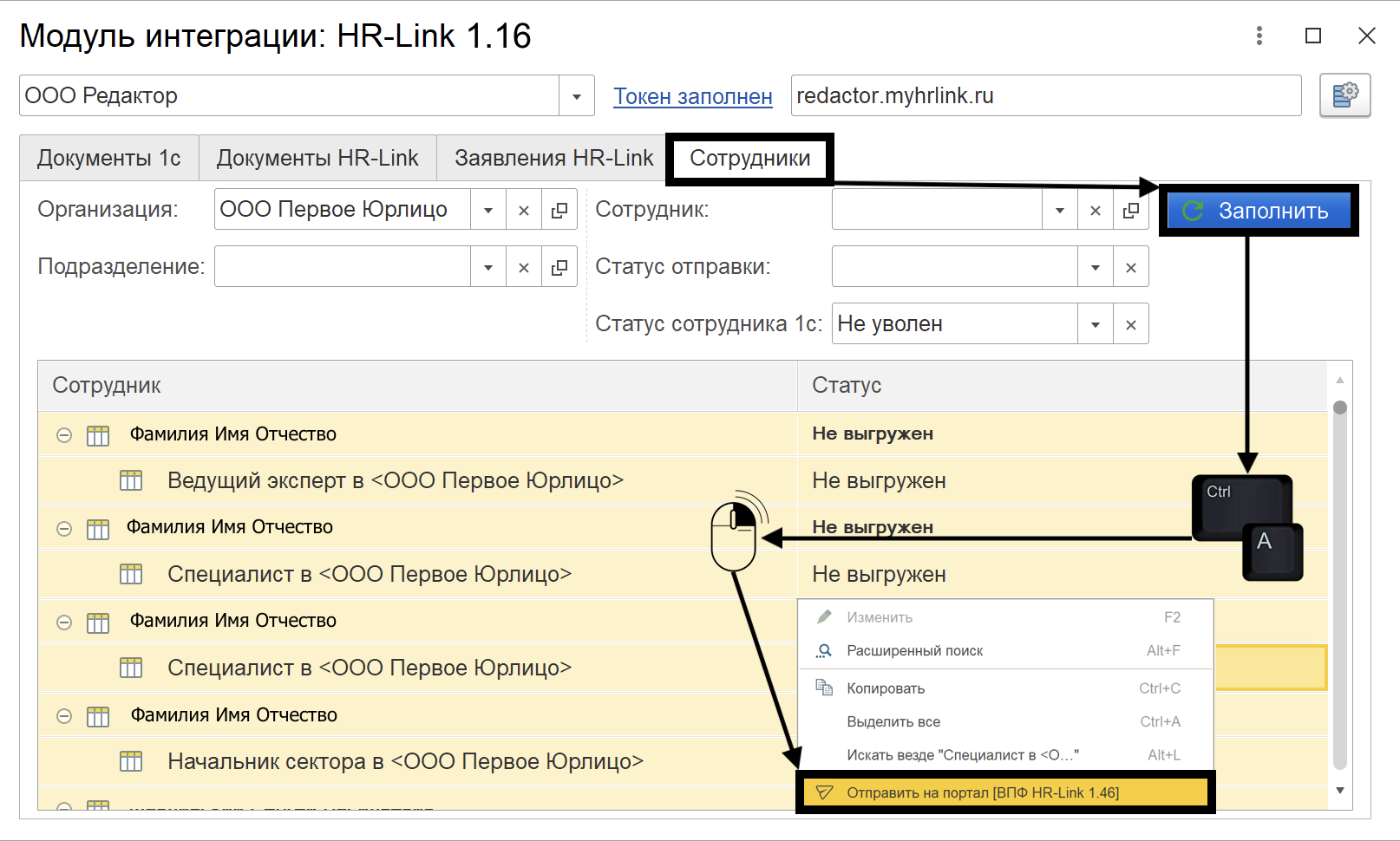Click table icon of Ведущий эксперт row

[131, 480]
